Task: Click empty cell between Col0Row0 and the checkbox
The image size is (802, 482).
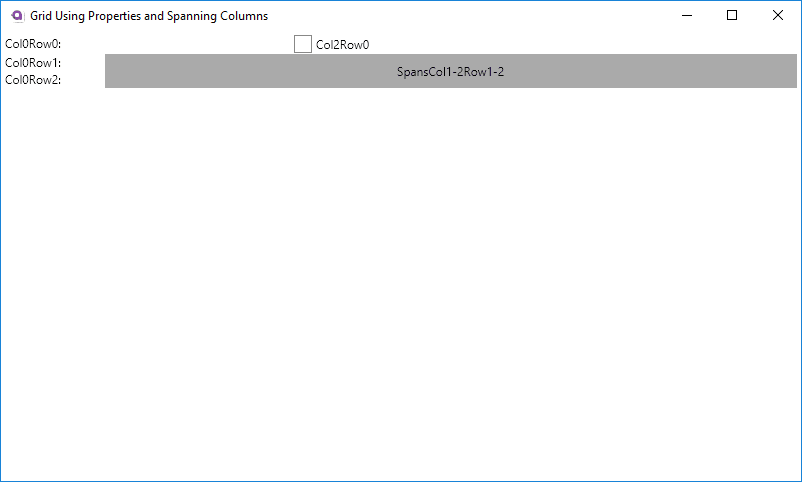Action: pos(180,44)
